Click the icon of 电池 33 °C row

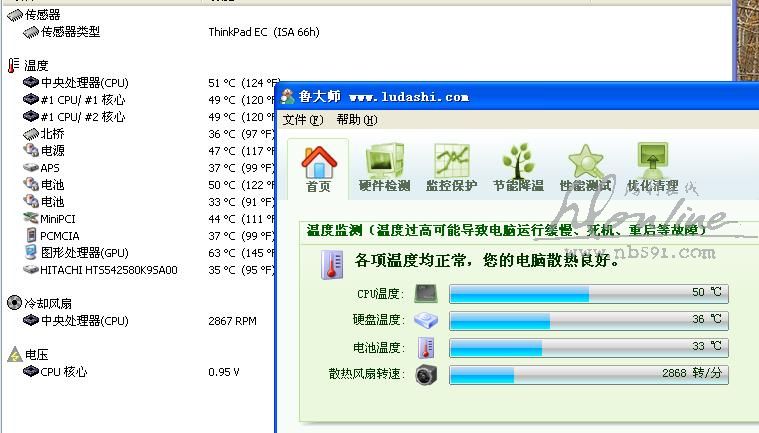[31, 201]
